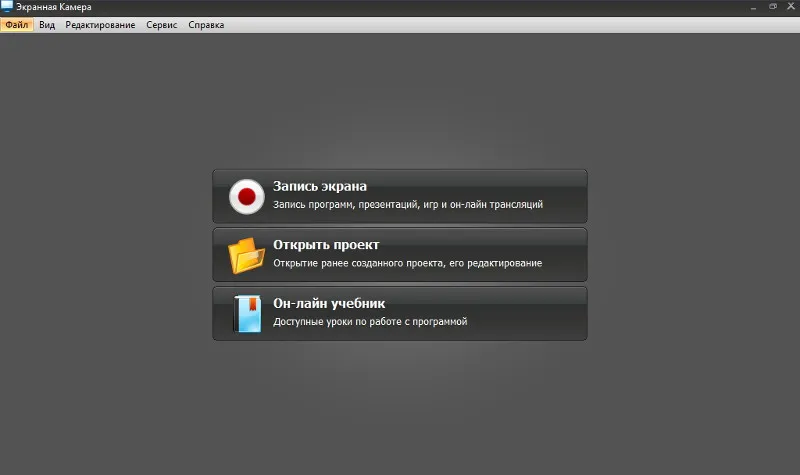Click the yellow folder icon
This screenshot has width=800, height=475.
tap(246, 255)
